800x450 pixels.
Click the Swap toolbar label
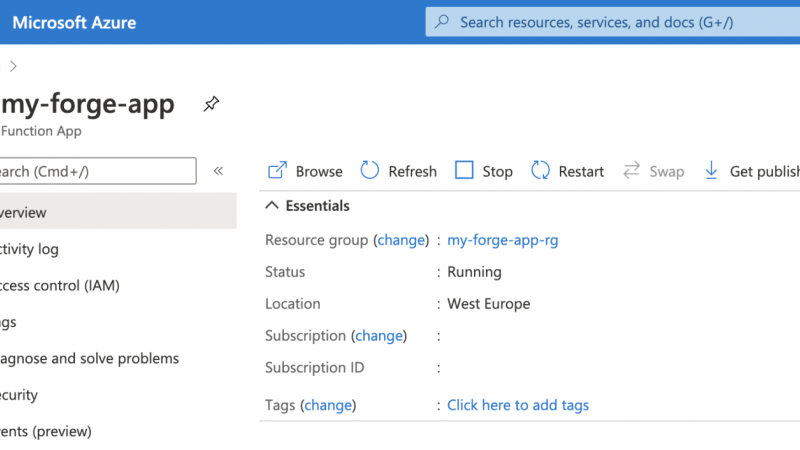tap(666, 171)
